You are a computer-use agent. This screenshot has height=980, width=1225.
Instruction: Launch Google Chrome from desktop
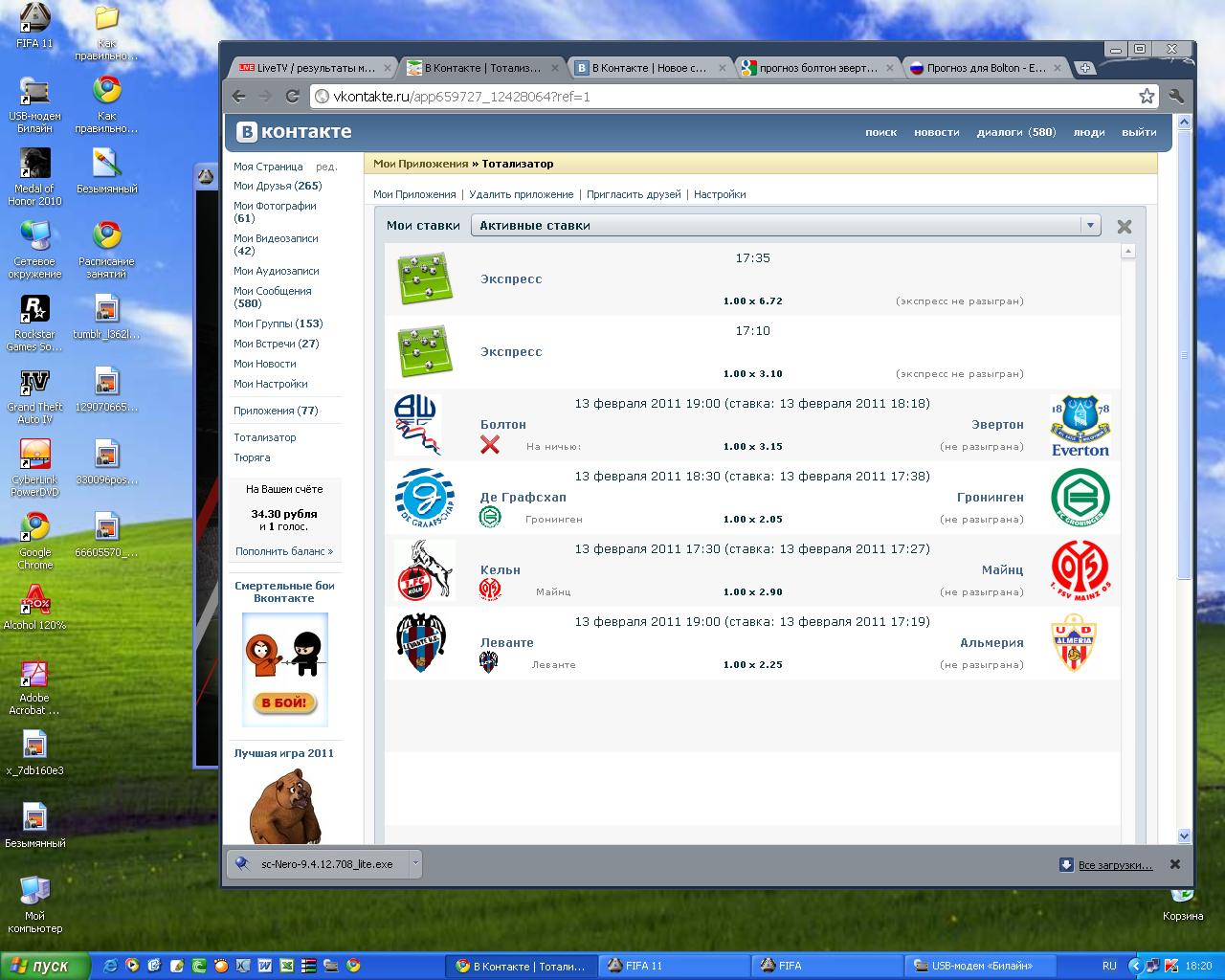point(34,541)
